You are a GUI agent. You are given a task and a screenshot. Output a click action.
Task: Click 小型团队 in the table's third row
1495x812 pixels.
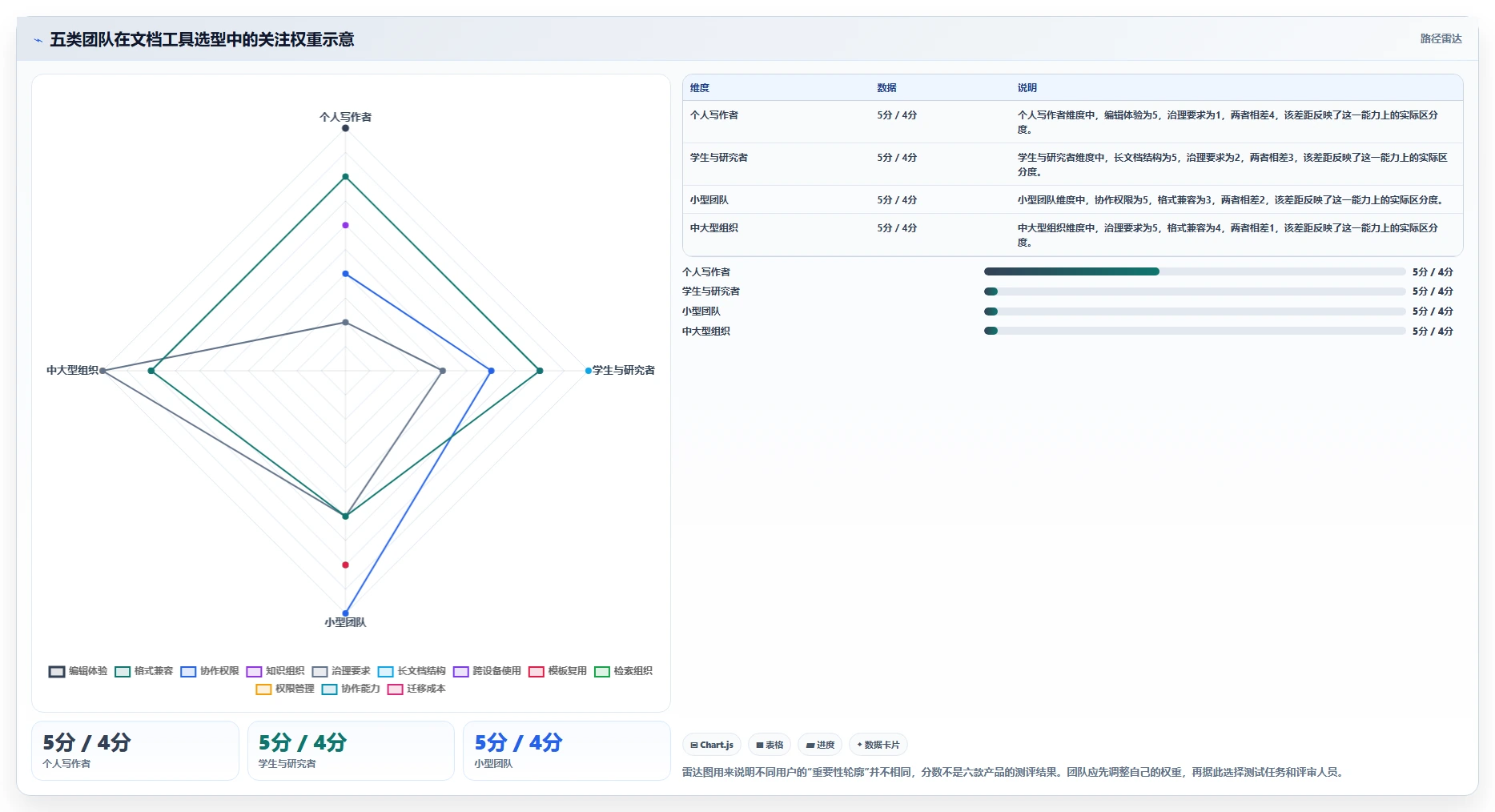click(x=709, y=200)
